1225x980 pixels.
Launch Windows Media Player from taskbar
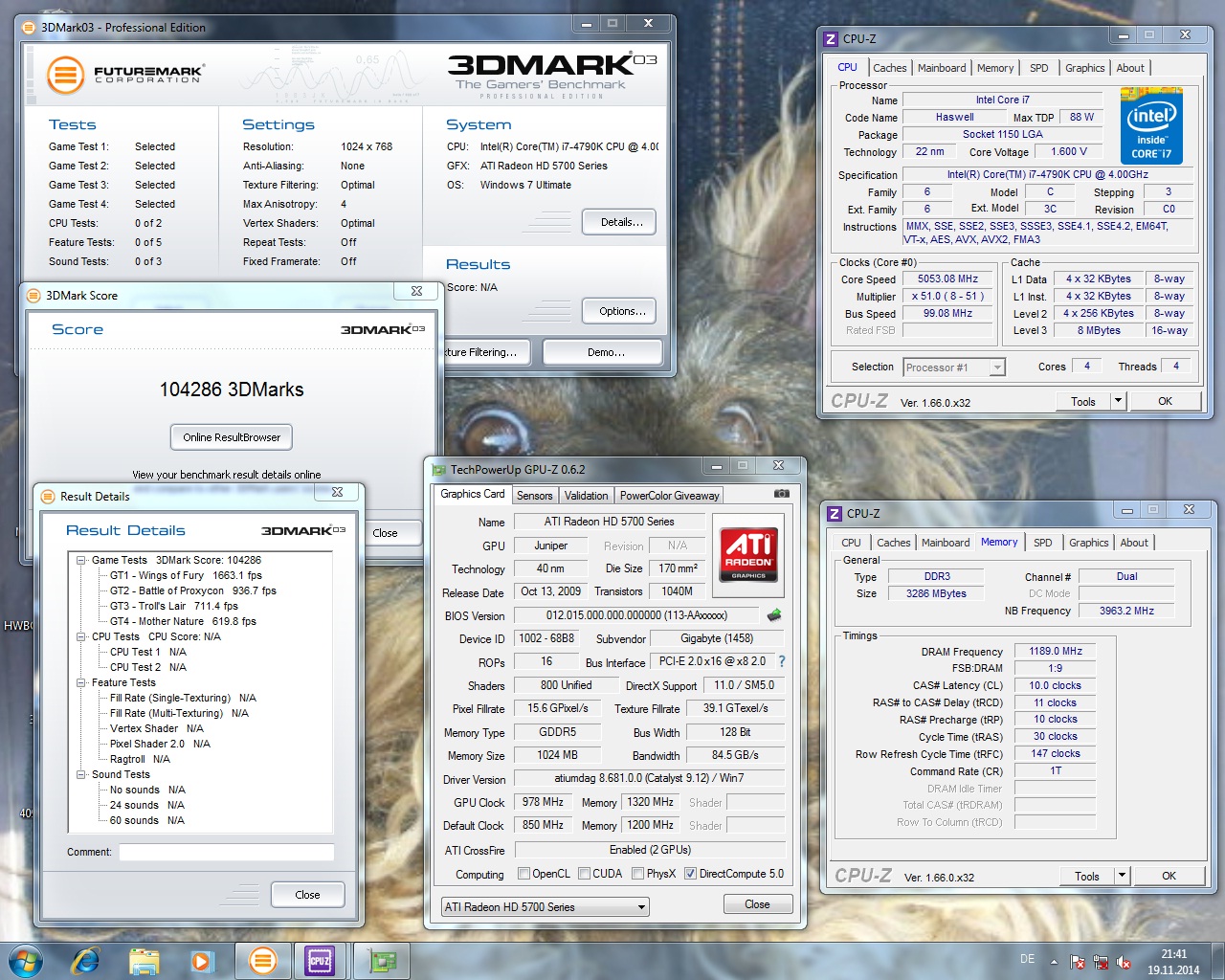point(202,960)
